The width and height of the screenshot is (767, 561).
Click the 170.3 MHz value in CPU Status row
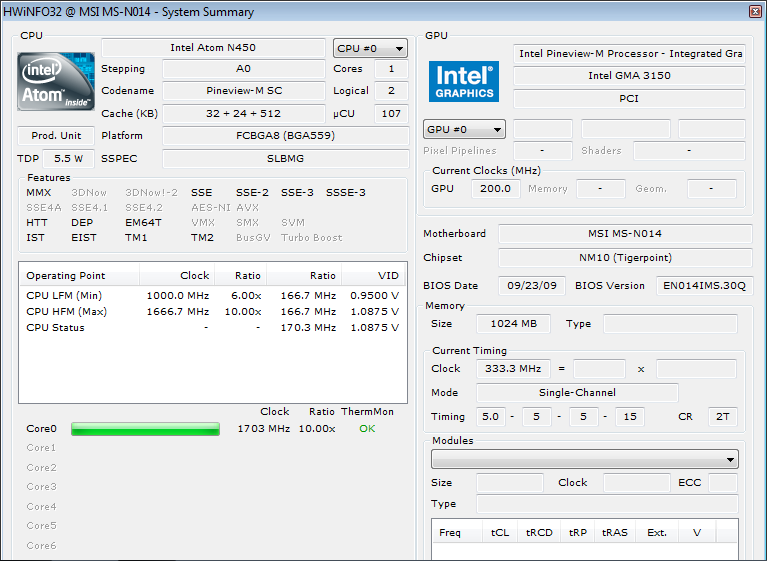[x=308, y=328]
